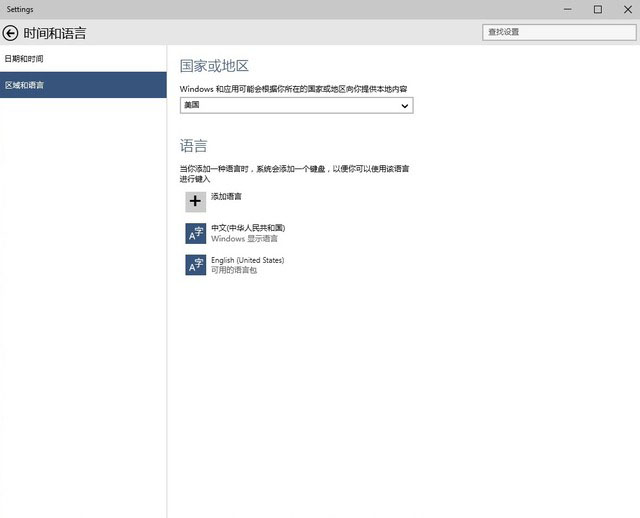Select 中文(中华人民共和国) language entry
Image resolution: width=640 pixels, height=518 pixels.
pos(248,228)
